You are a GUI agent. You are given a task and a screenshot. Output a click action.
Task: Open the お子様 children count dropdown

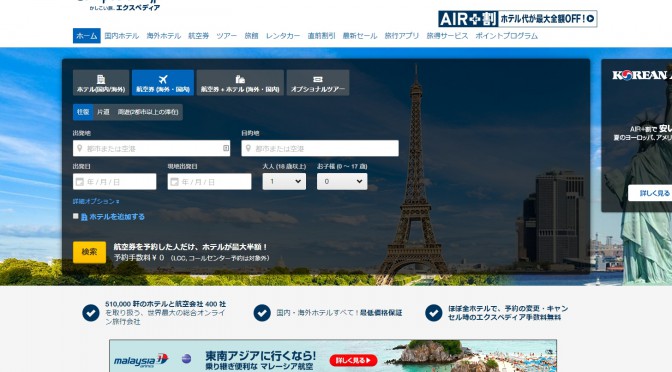[342, 182]
